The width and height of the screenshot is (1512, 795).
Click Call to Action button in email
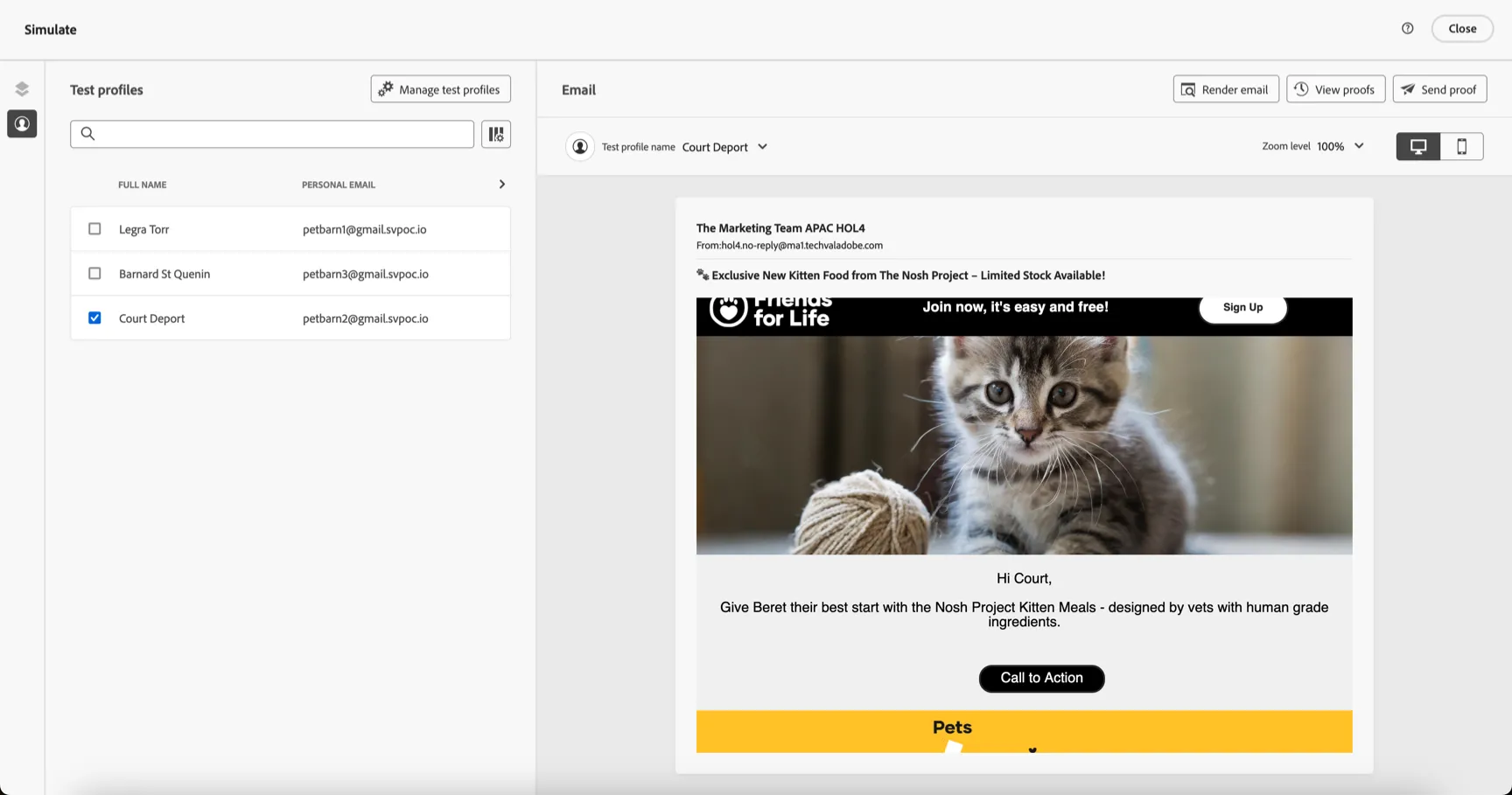1041,679
